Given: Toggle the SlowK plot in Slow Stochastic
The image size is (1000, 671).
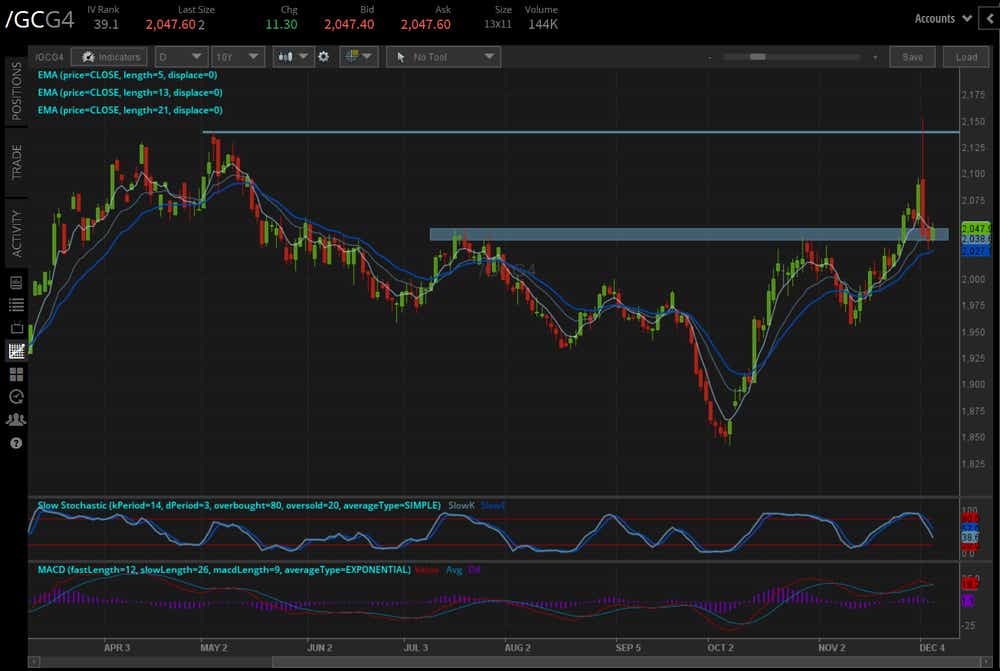Looking at the screenshot, I should [x=461, y=505].
